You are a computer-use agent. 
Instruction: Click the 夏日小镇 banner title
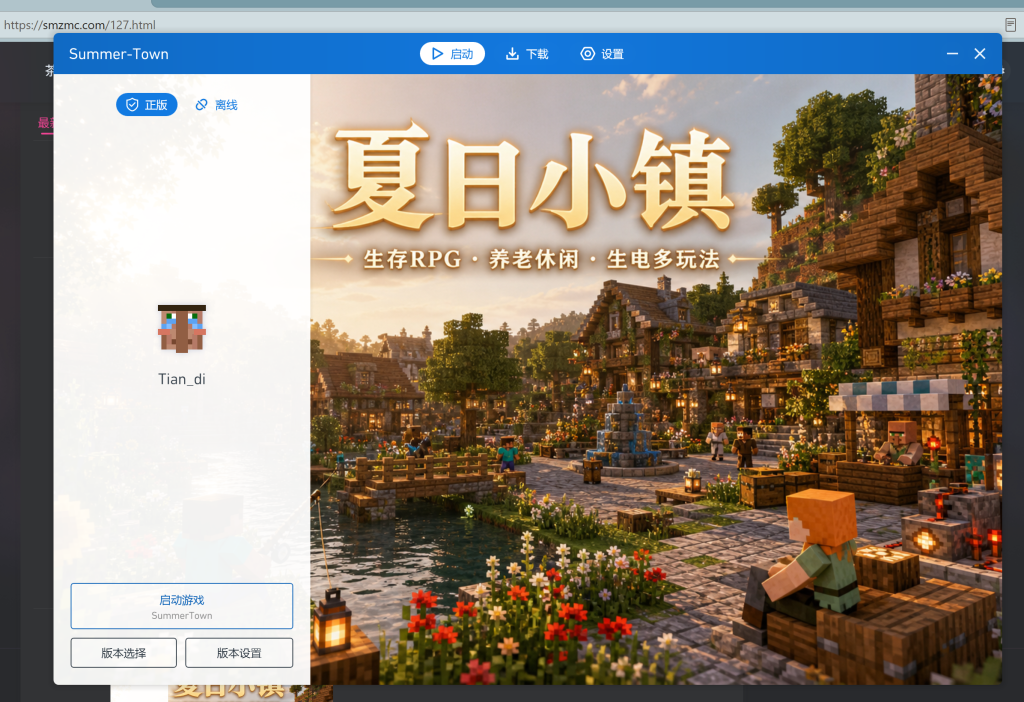(x=532, y=178)
